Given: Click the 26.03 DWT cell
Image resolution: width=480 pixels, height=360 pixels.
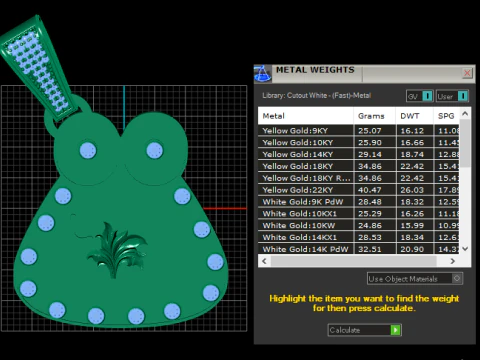Looking at the screenshot, I should pyautogui.click(x=415, y=190).
